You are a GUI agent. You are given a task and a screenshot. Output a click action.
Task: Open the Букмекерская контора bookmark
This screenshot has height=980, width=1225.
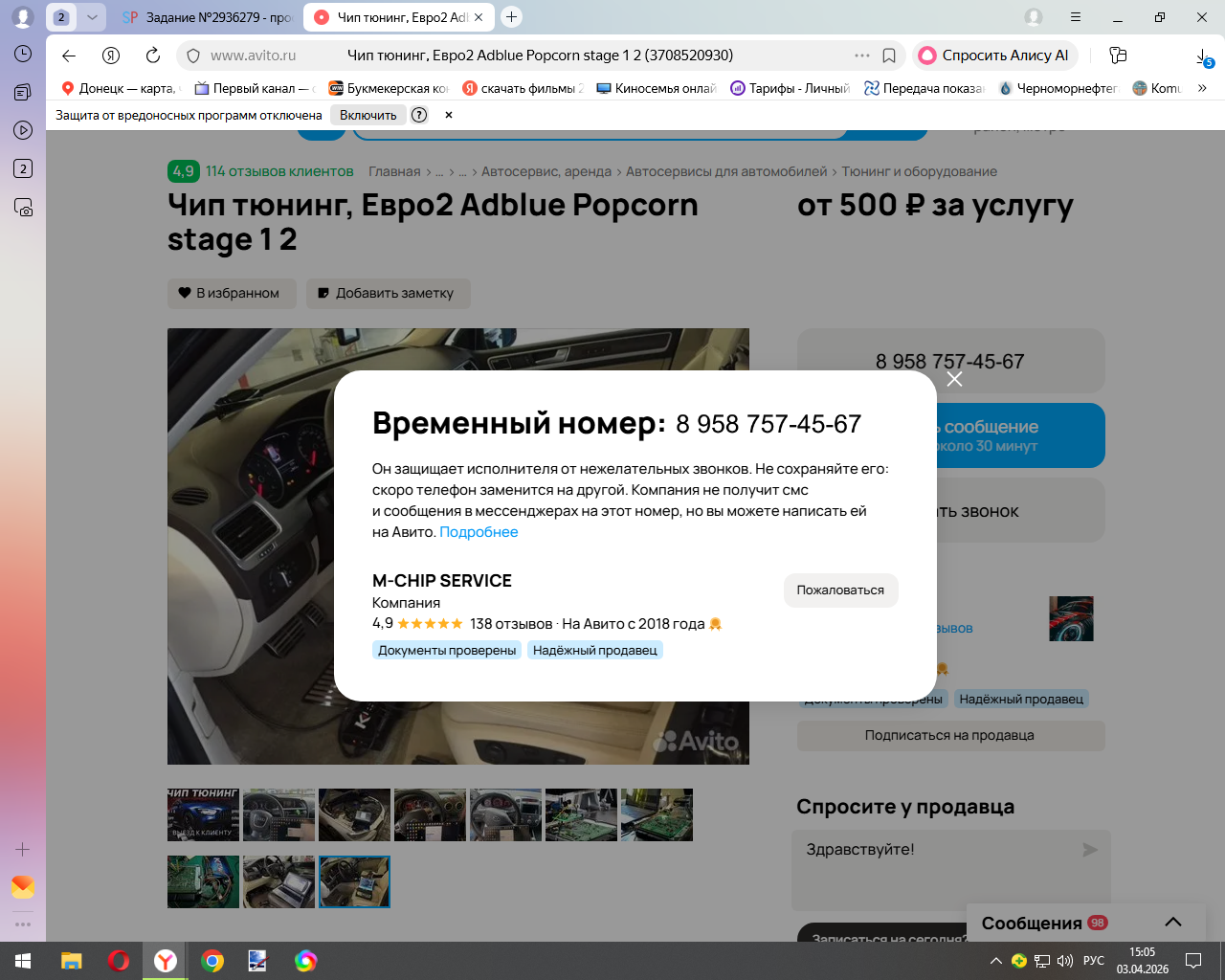[389, 88]
